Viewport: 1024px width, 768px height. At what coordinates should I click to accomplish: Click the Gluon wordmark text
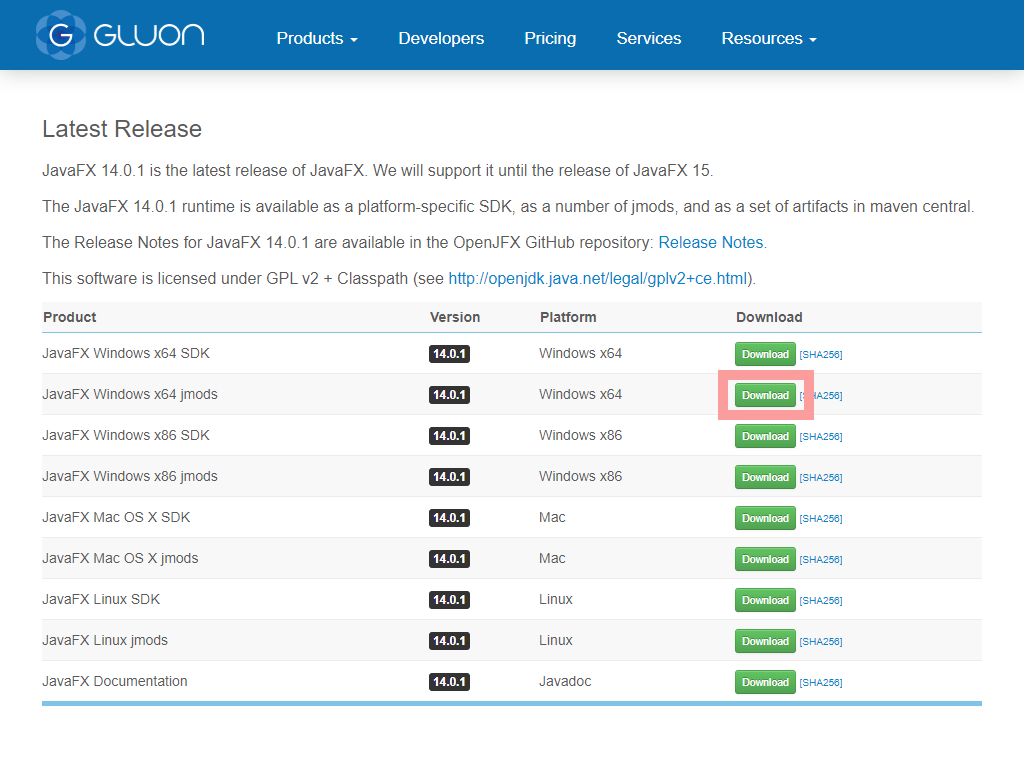(149, 35)
